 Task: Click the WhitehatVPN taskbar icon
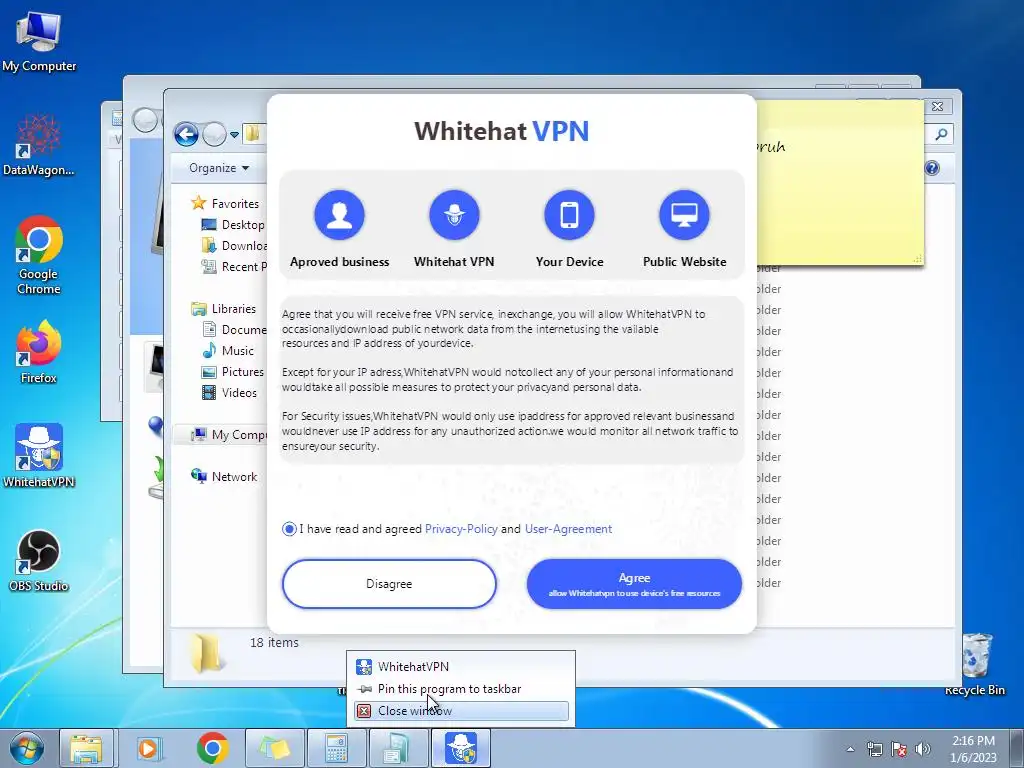[460, 748]
